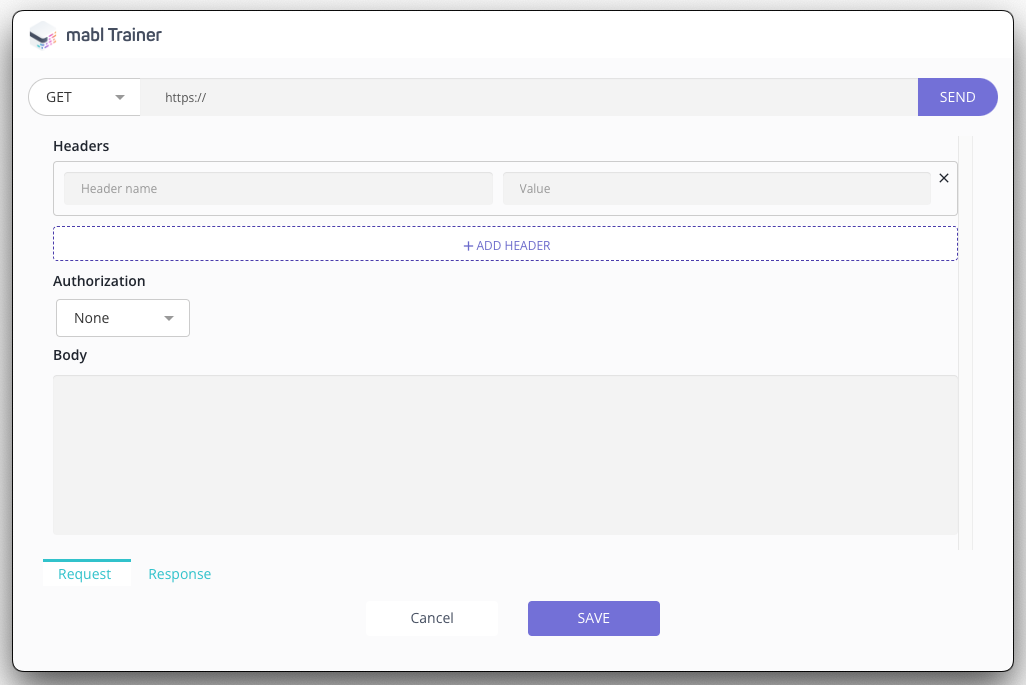
Task: Save the API request step
Action: [593, 618]
